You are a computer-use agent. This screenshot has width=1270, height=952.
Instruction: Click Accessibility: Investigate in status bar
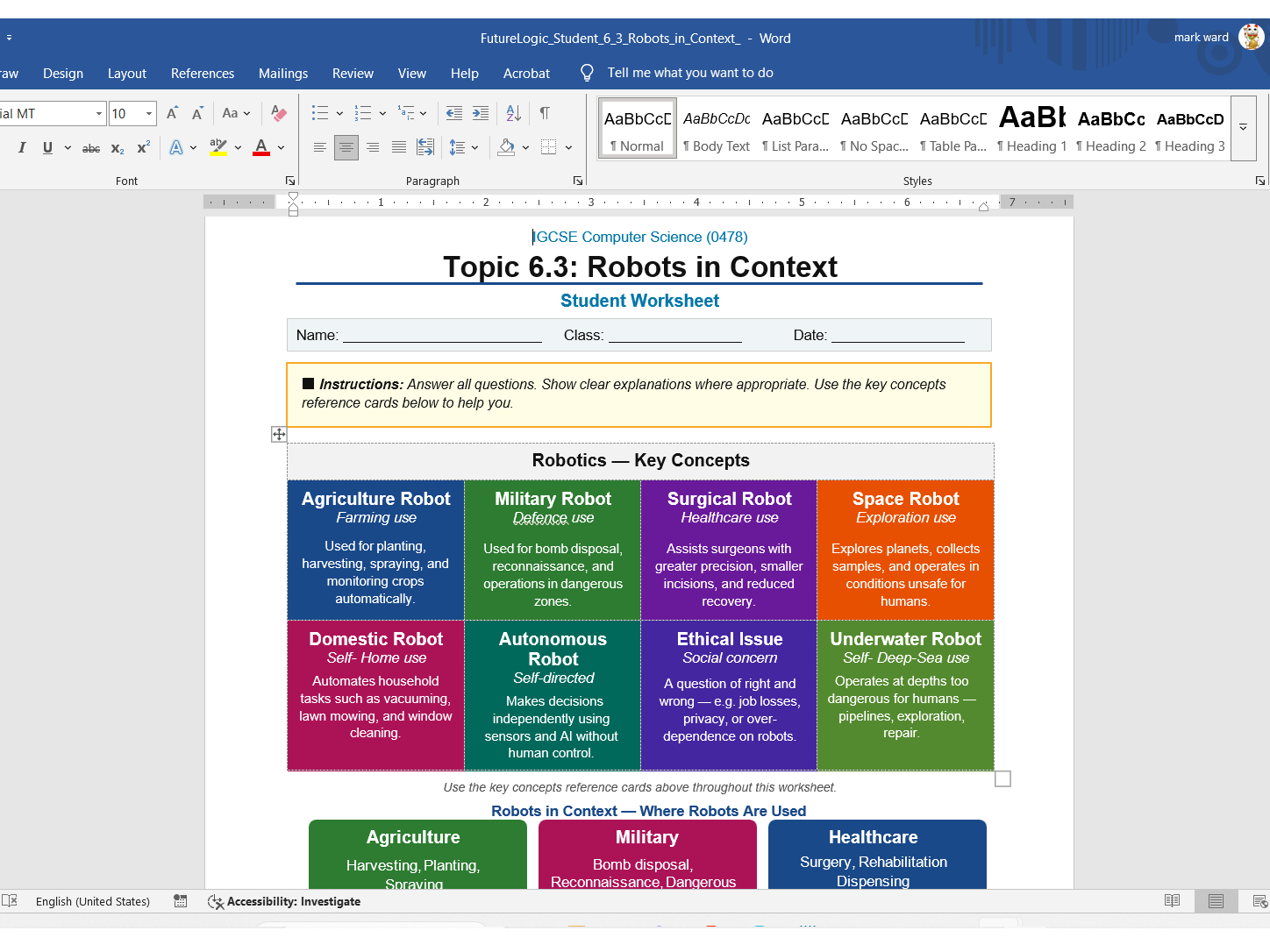[284, 901]
